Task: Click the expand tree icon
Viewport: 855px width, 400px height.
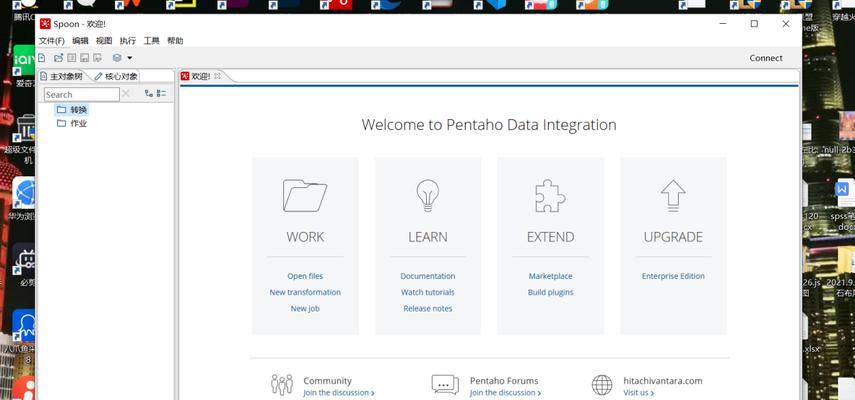Action: 148,94
